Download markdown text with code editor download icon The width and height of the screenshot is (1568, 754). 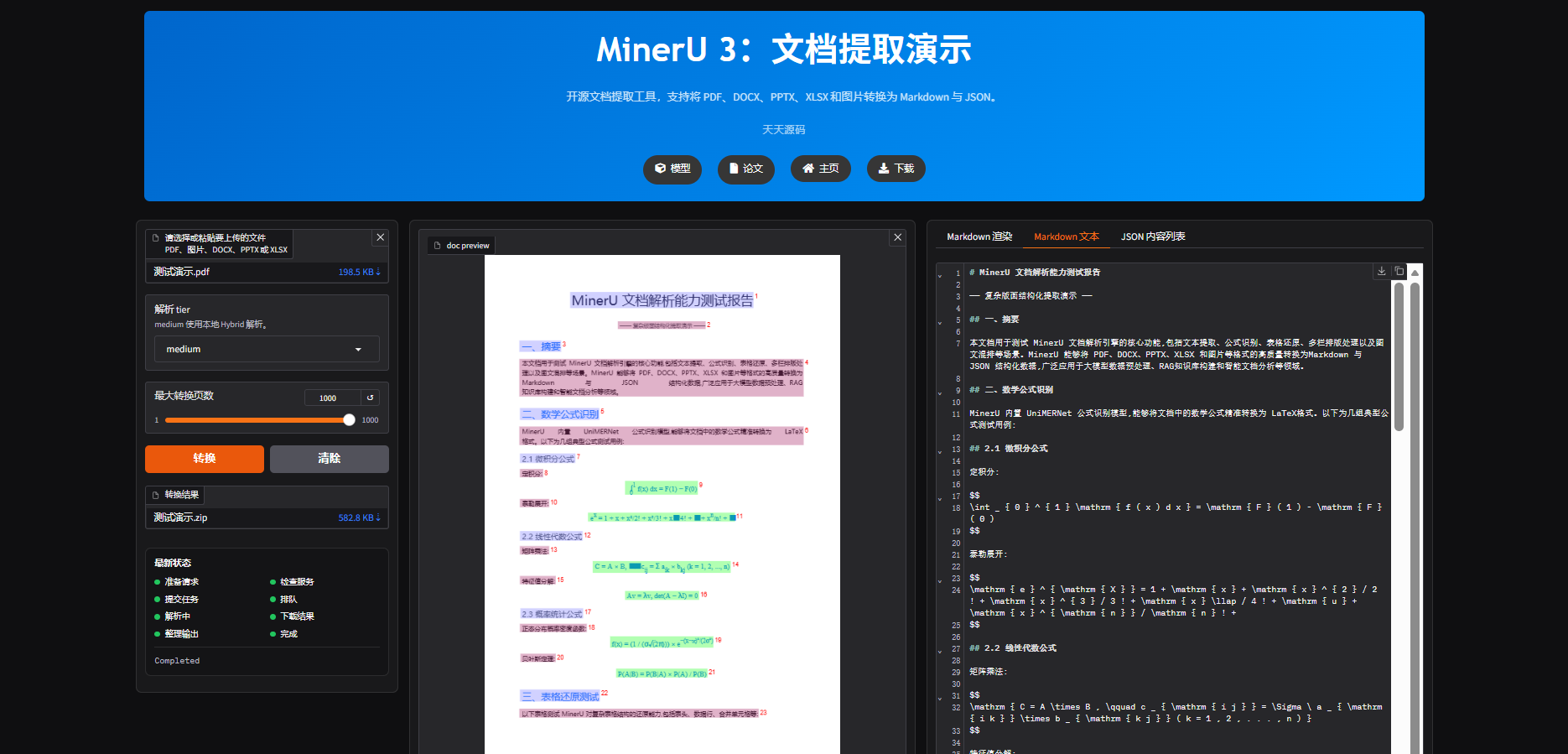point(1381,271)
